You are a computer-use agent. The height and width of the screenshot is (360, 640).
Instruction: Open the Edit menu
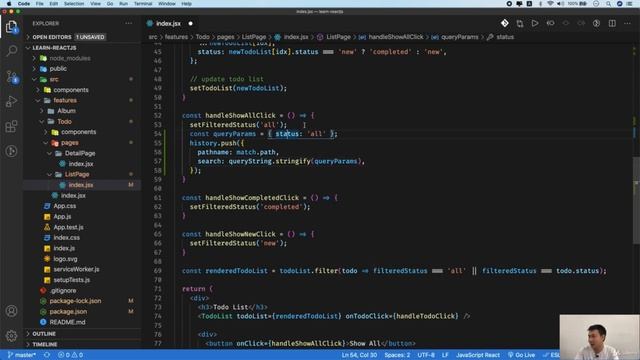click(53, 4)
